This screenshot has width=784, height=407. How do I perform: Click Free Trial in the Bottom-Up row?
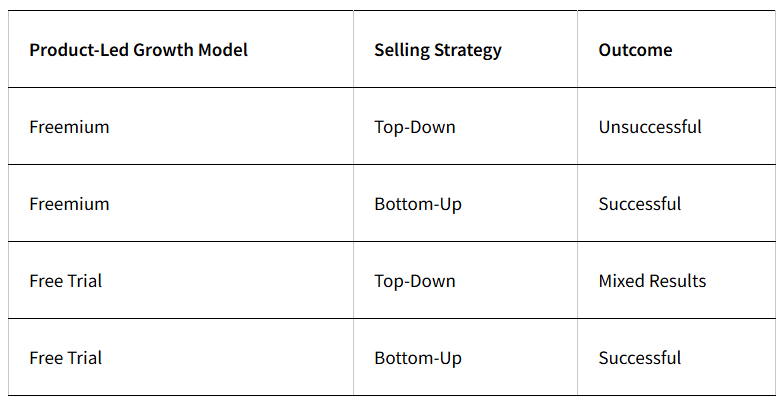[66, 358]
